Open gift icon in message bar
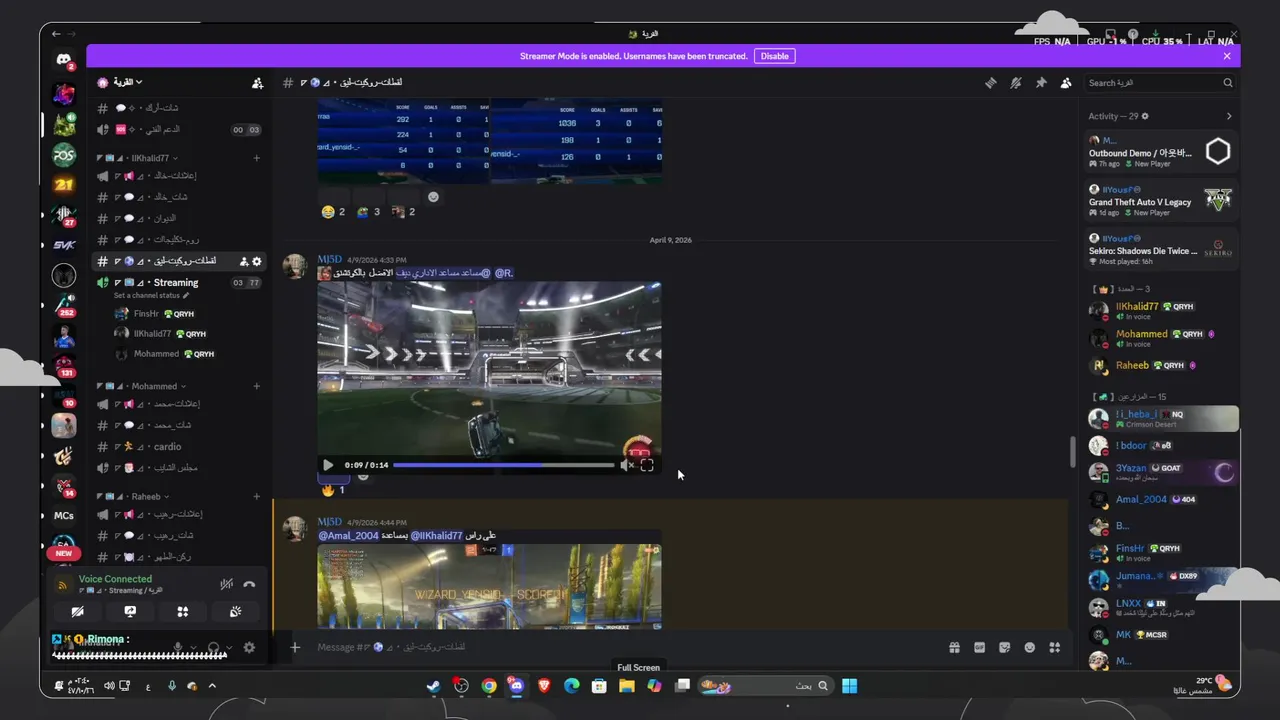The width and height of the screenshot is (1280, 720). pyautogui.click(x=954, y=647)
